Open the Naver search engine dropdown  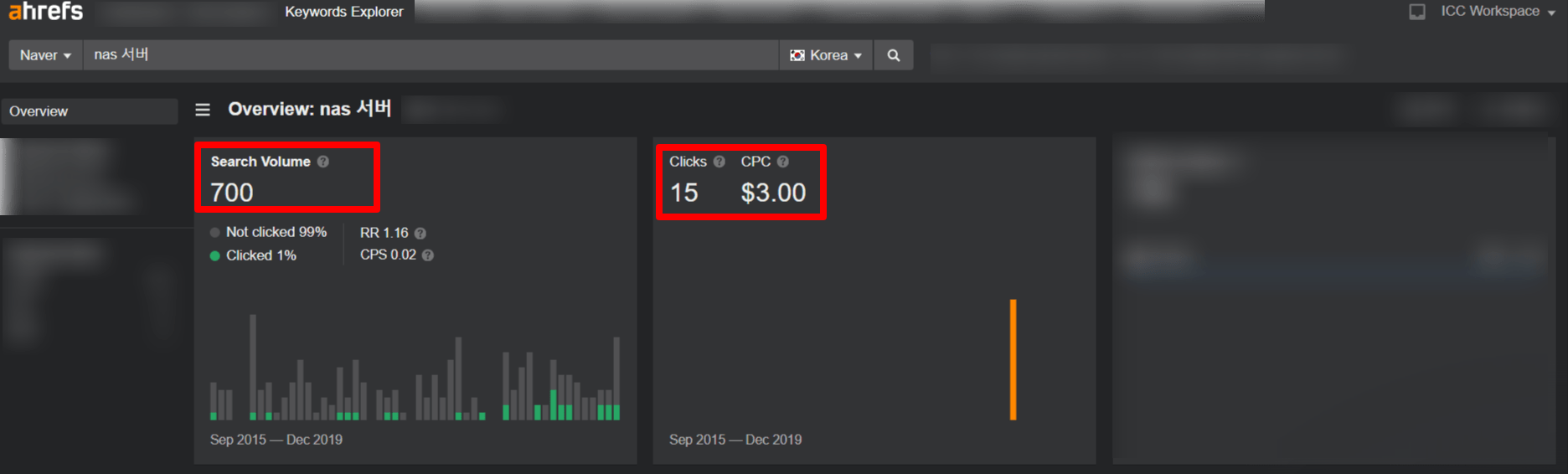tap(45, 55)
